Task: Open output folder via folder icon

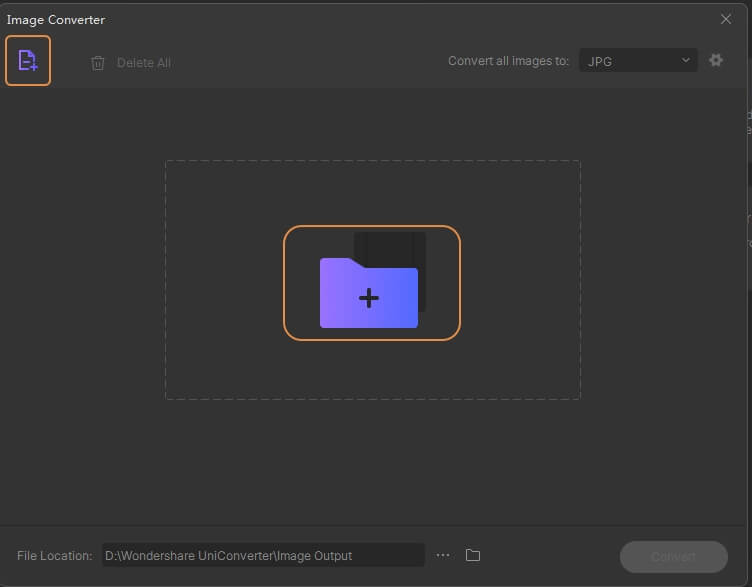Action: point(473,556)
